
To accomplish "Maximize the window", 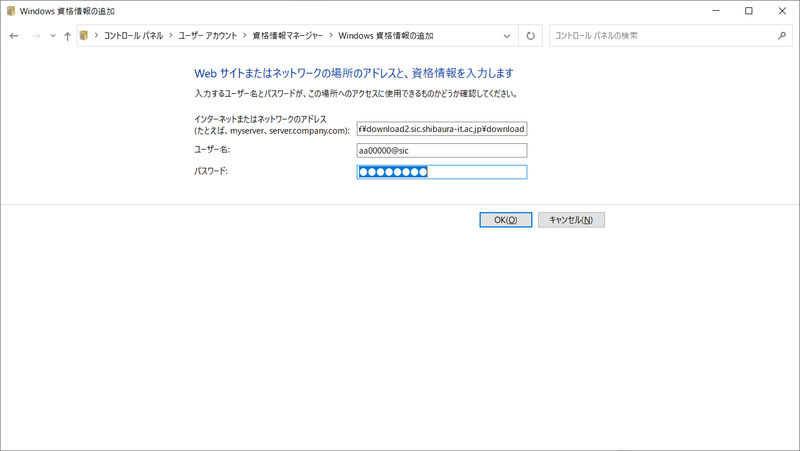I will click(x=748, y=11).
